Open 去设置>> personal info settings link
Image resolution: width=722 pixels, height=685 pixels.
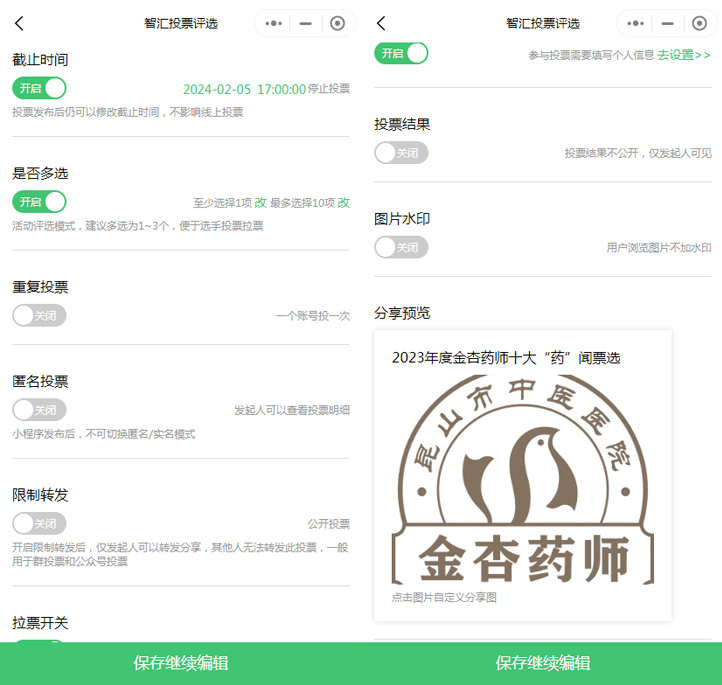coord(683,55)
